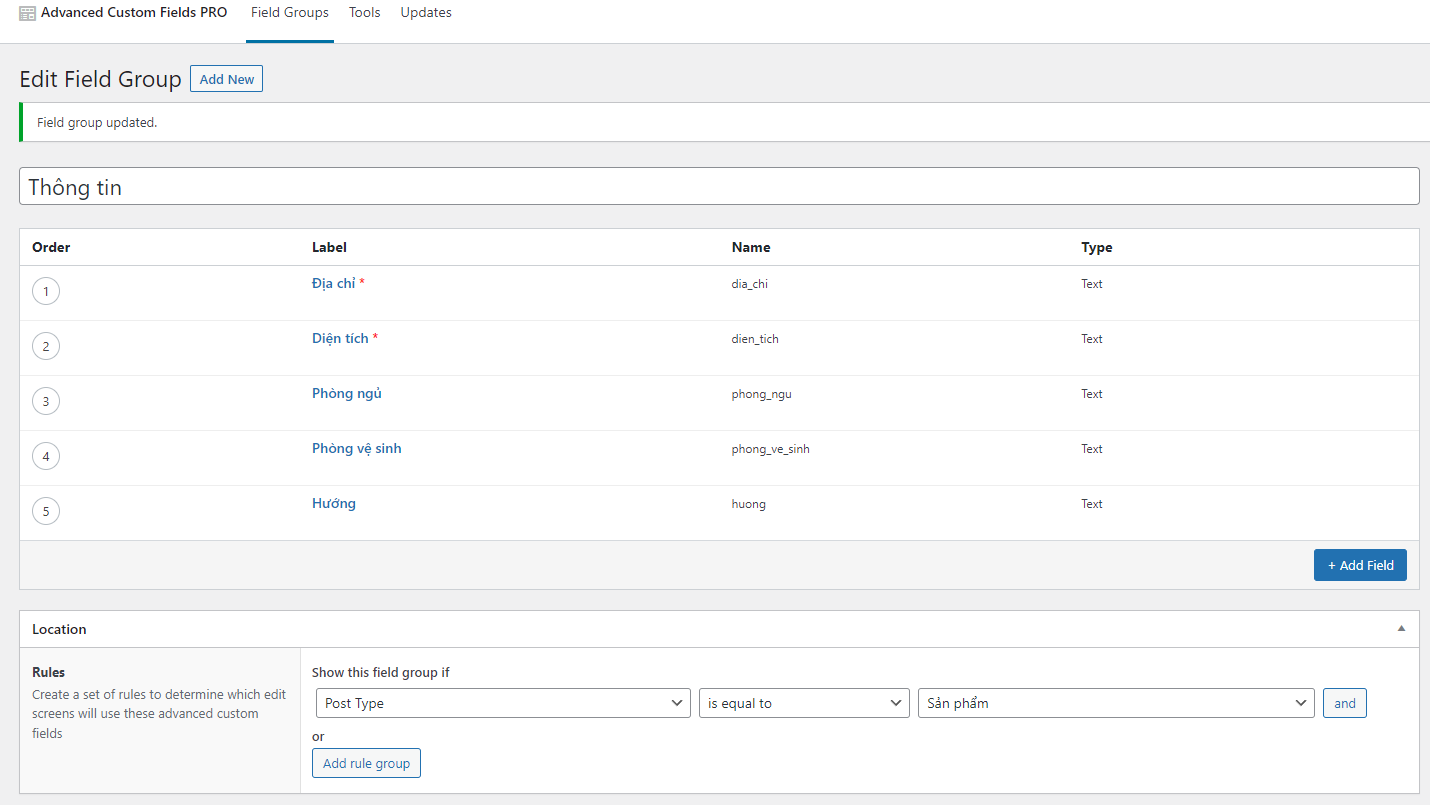Click the Add rule group button
Viewport: 1430px width, 805px height.
(x=366, y=763)
